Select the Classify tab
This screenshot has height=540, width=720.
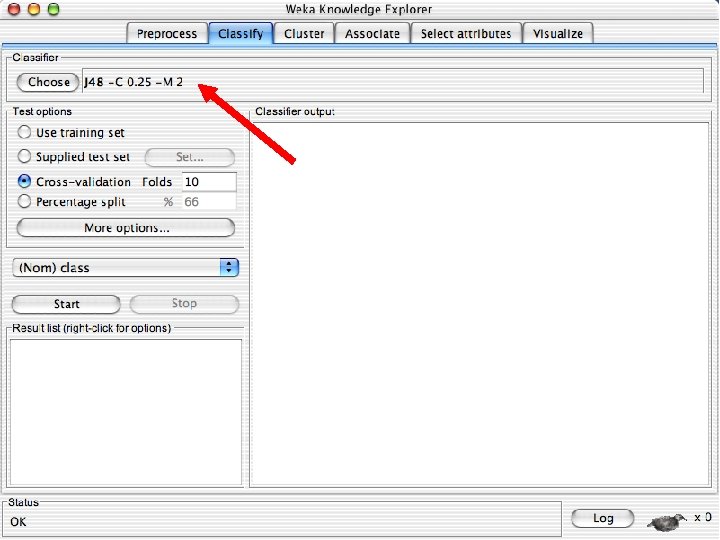(241, 34)
